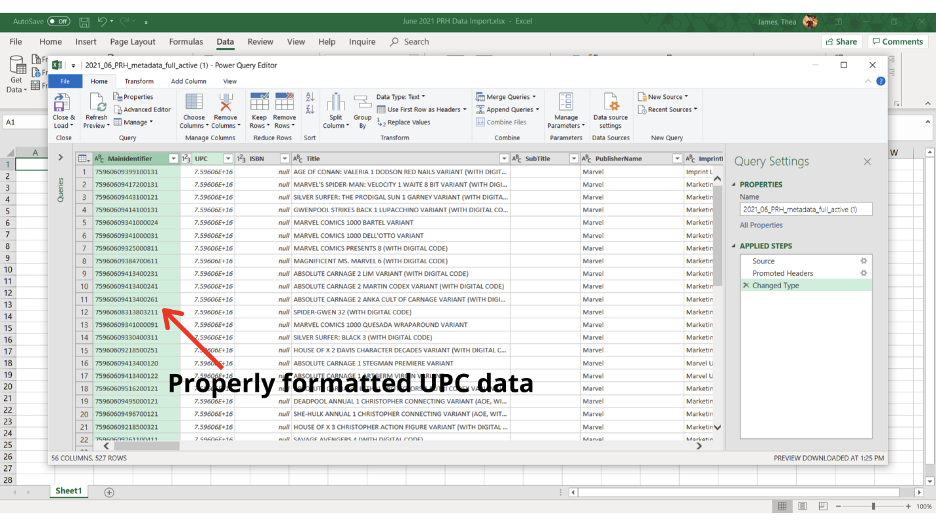Select the Source applied step
Image resolution: width=936 pixels, height=526 pixels.
click(x=805, y=261)
